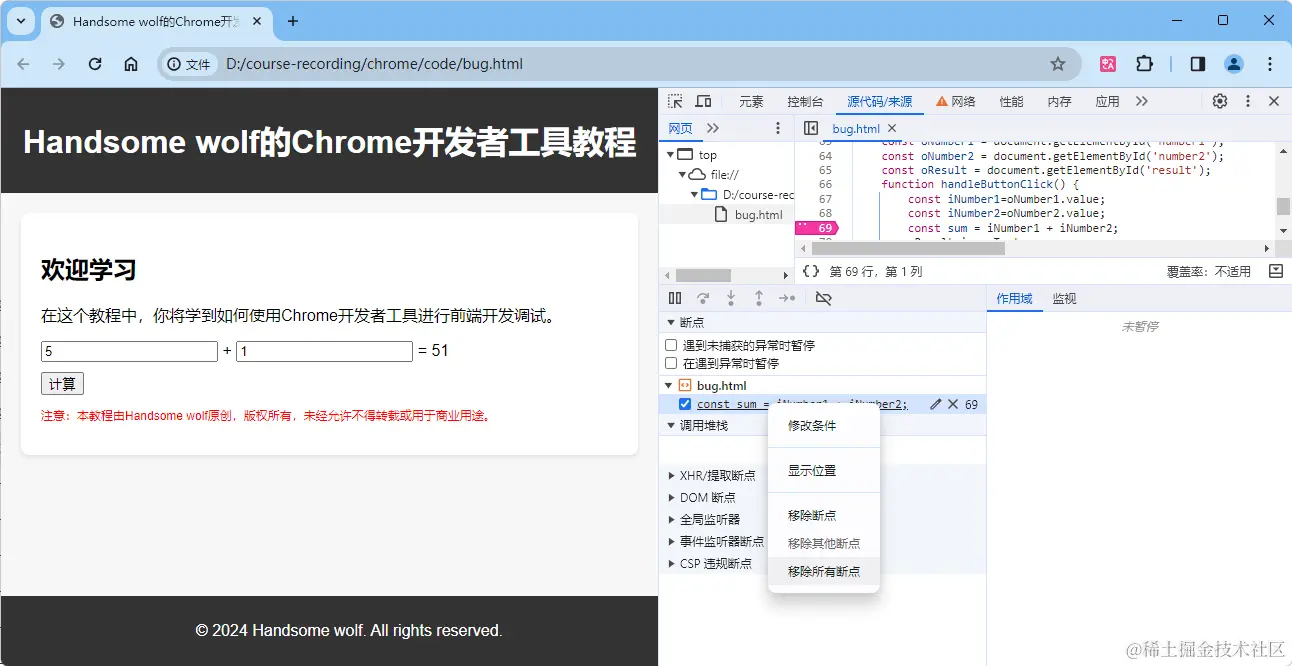
Task: Enable pause on uncaught exceptions checkbox
Action: (x=672, y=345)
